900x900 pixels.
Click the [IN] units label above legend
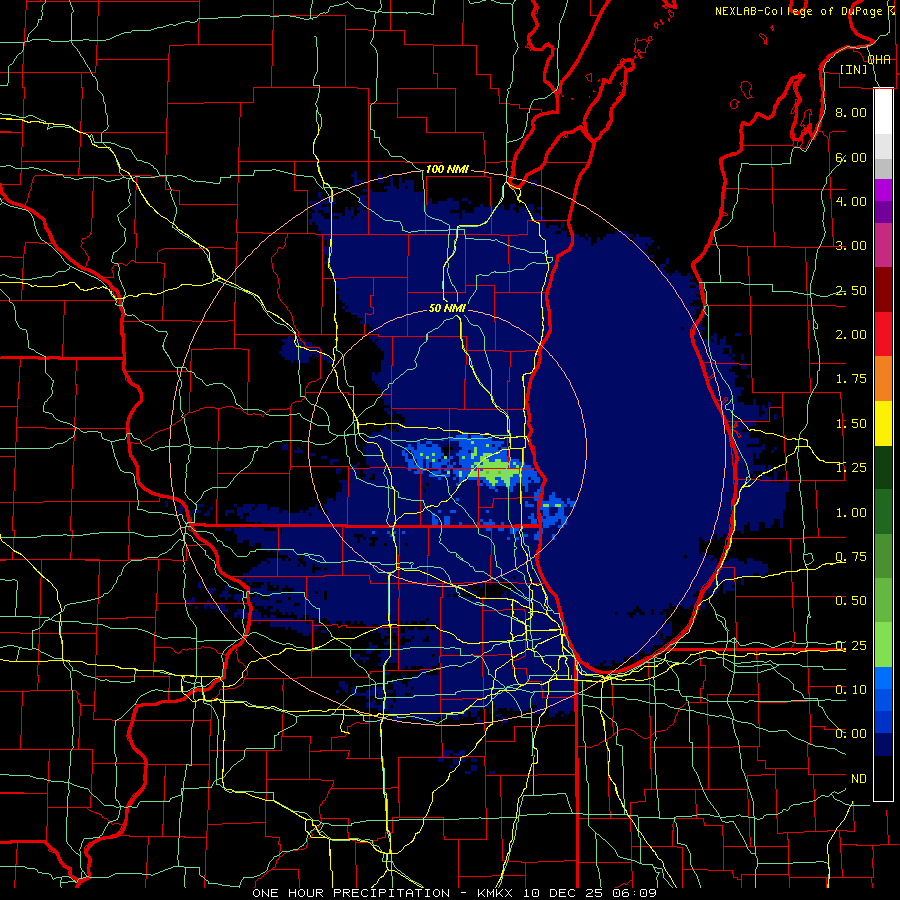(853, 69)
